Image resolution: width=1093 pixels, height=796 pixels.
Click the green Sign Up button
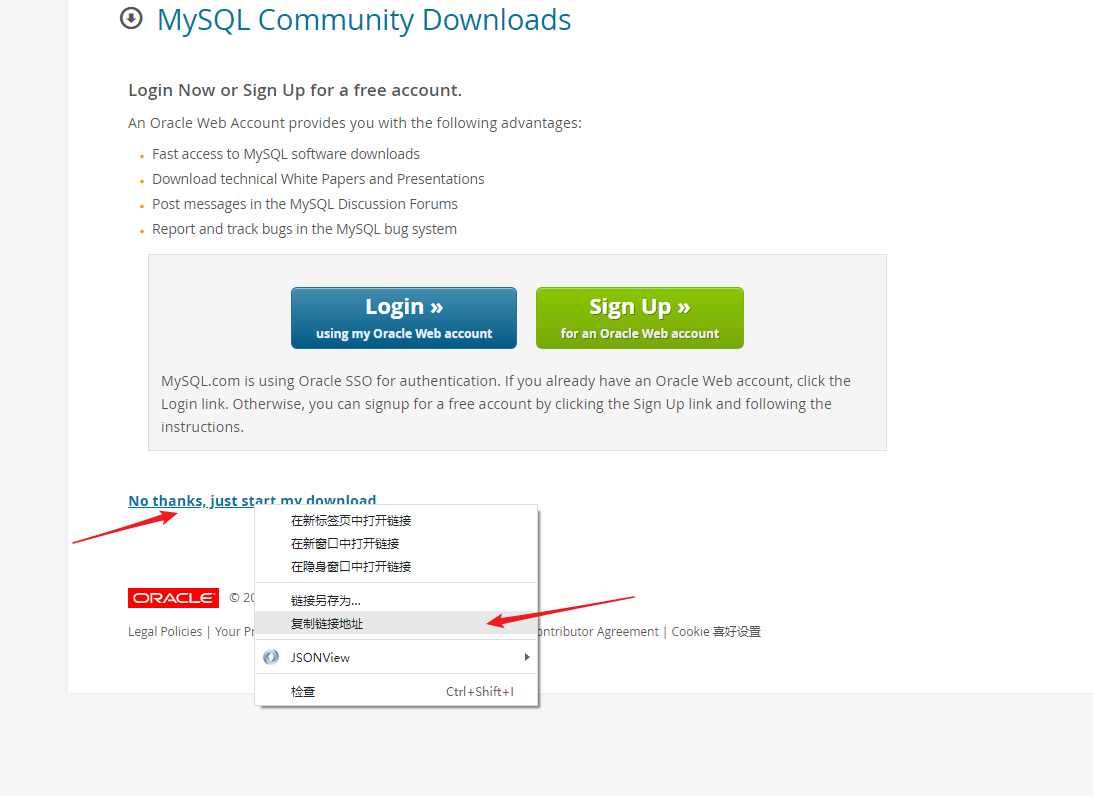639,318
